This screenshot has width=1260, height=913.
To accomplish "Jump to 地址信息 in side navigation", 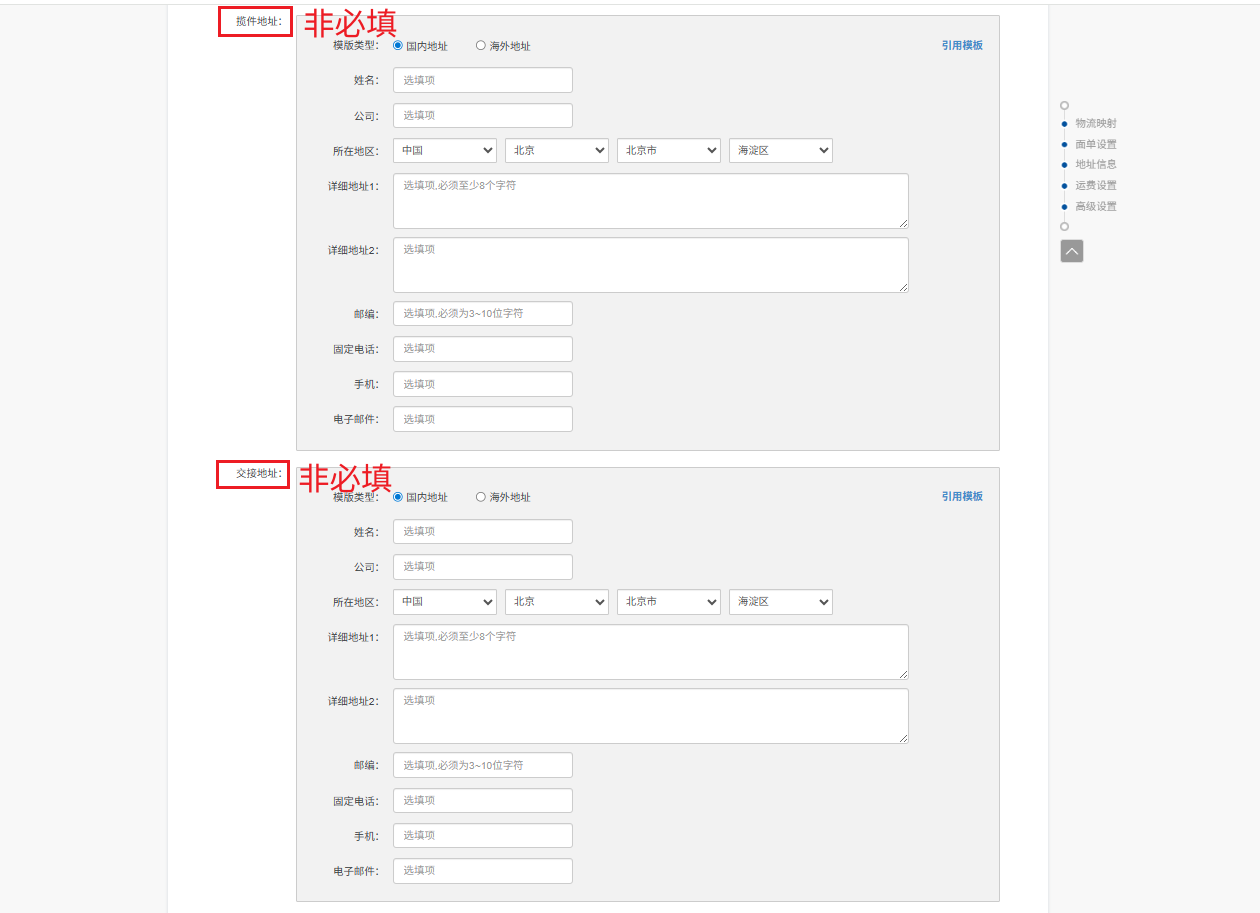I will point(1096,164).
